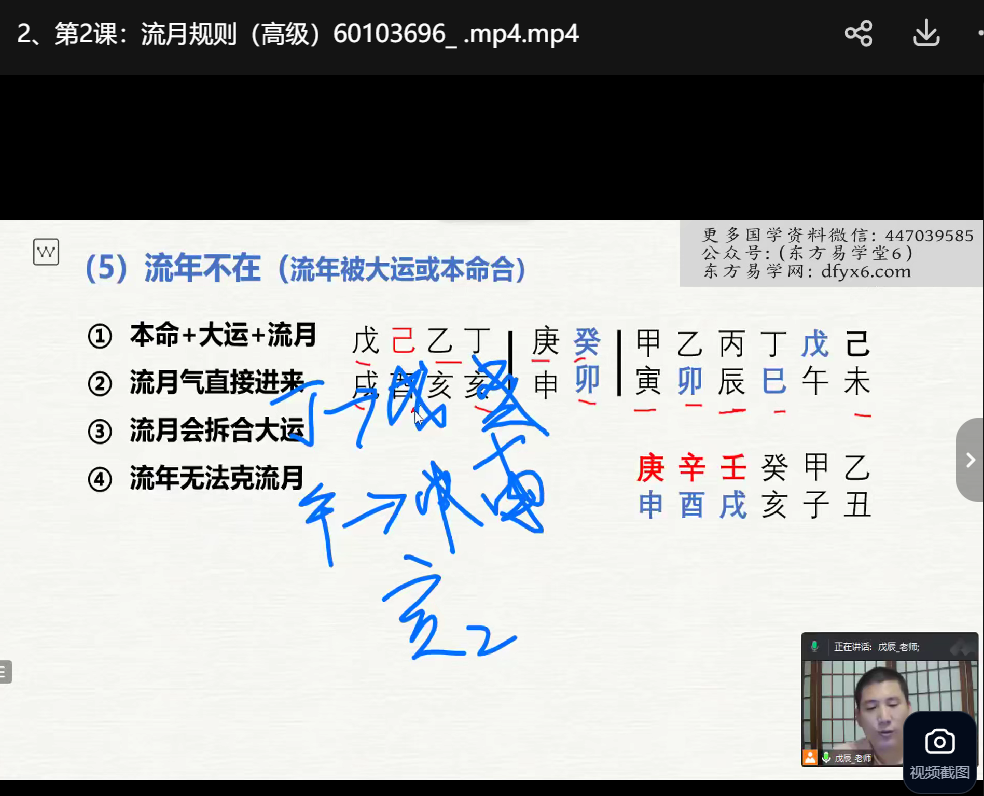Open the left-edge playlist menu handle
984x796 pixels.
(x=5, y=672)
